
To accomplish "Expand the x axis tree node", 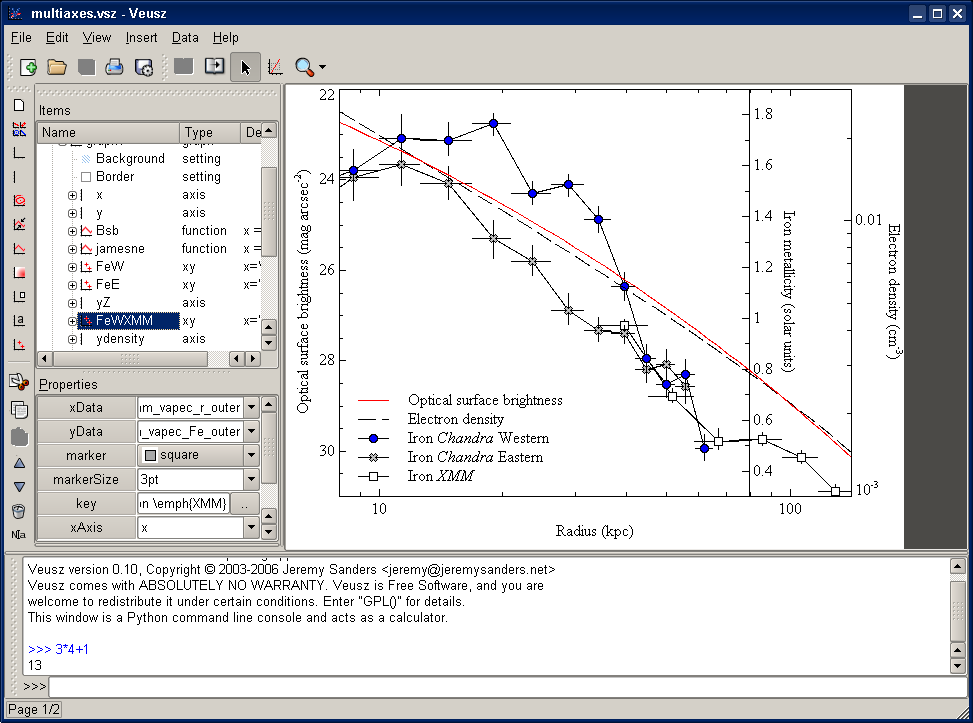I will pyautogui.click(x=73, y=195).
